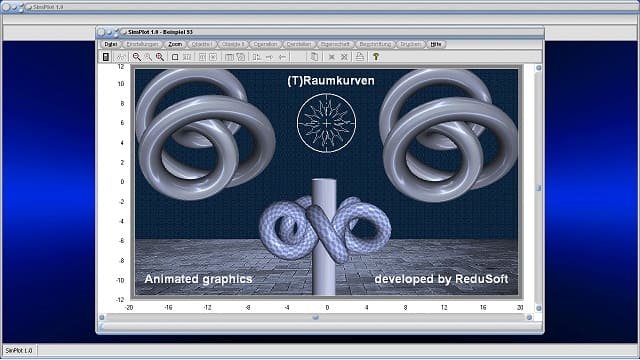Screen dimensions: 640x360
Task: Click the curve graph icon beside calculator
Action: pos(121,57)
